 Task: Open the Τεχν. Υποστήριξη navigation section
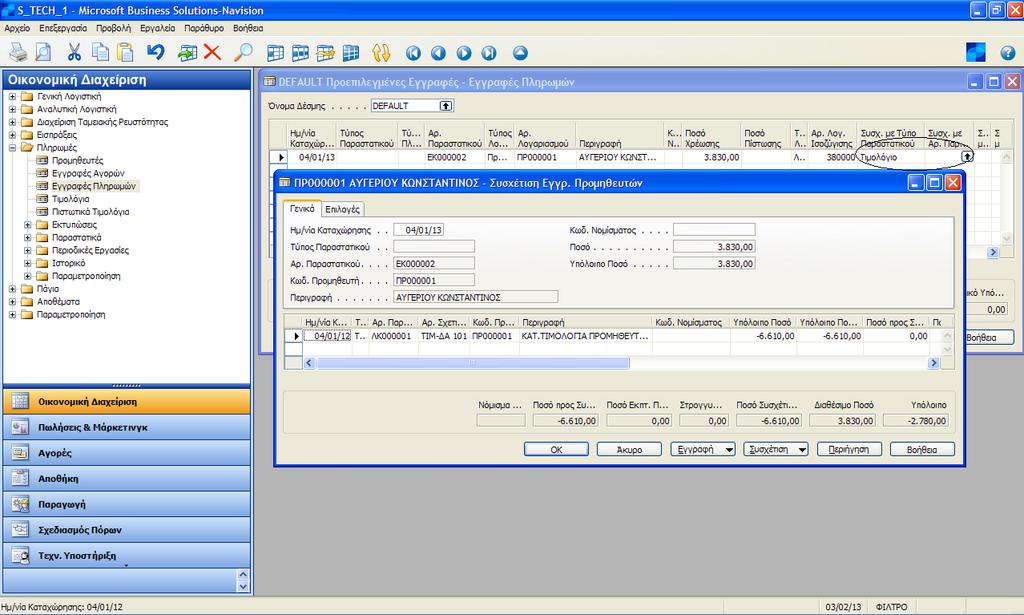(127, 556)
